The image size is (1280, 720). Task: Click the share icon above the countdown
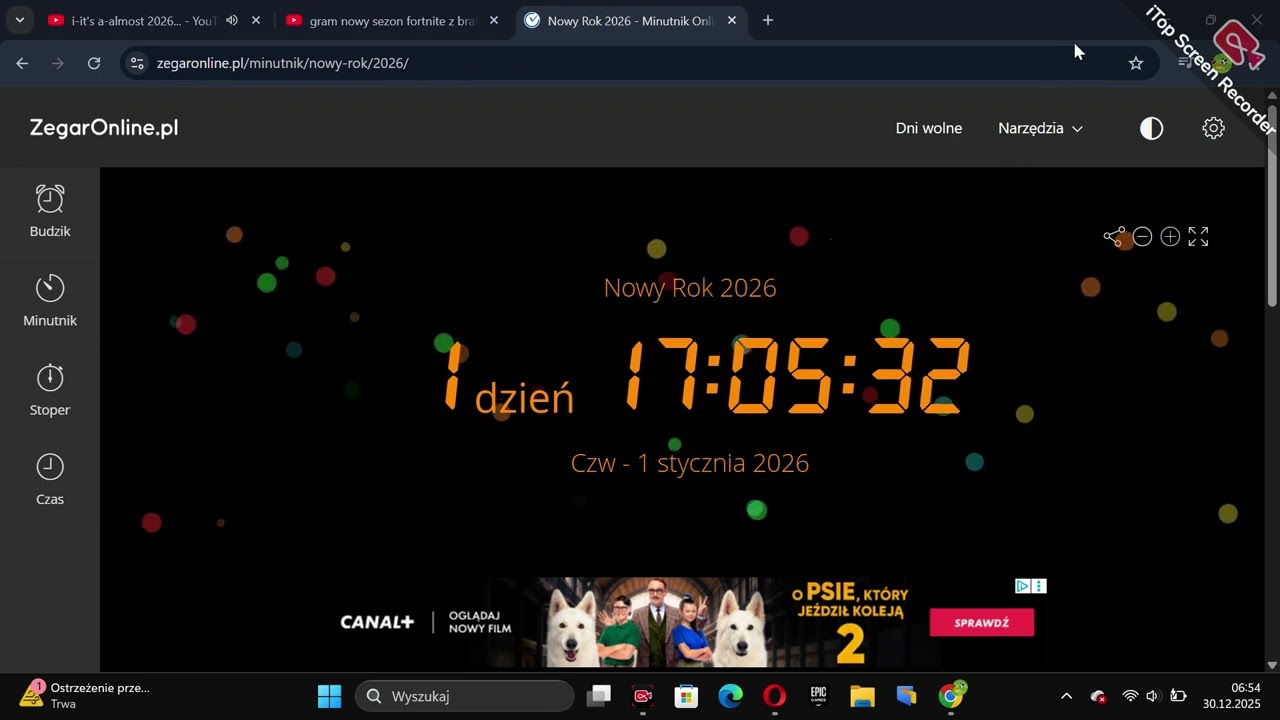[1114, 236]
